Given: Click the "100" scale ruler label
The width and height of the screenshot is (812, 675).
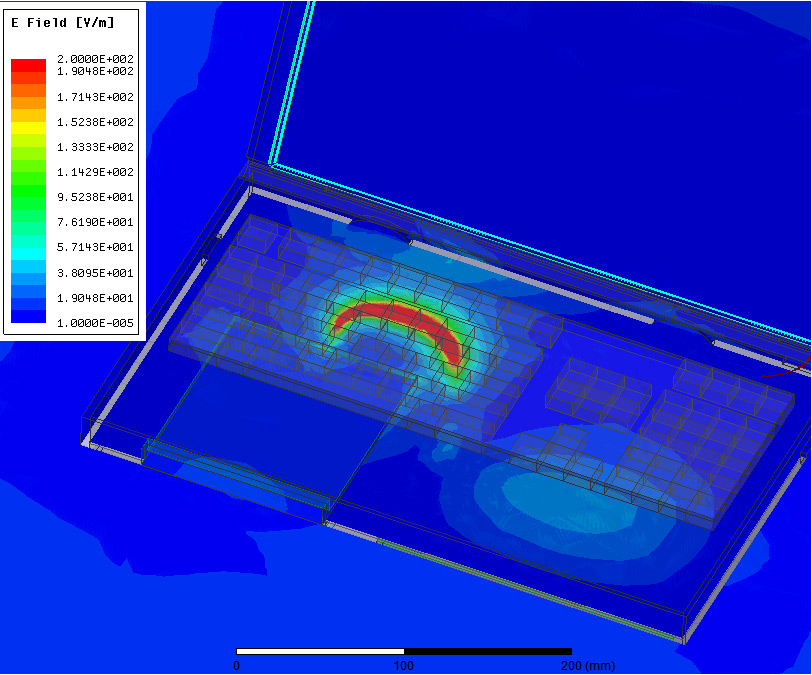Looking at the screenshot, I should (404, 665).
